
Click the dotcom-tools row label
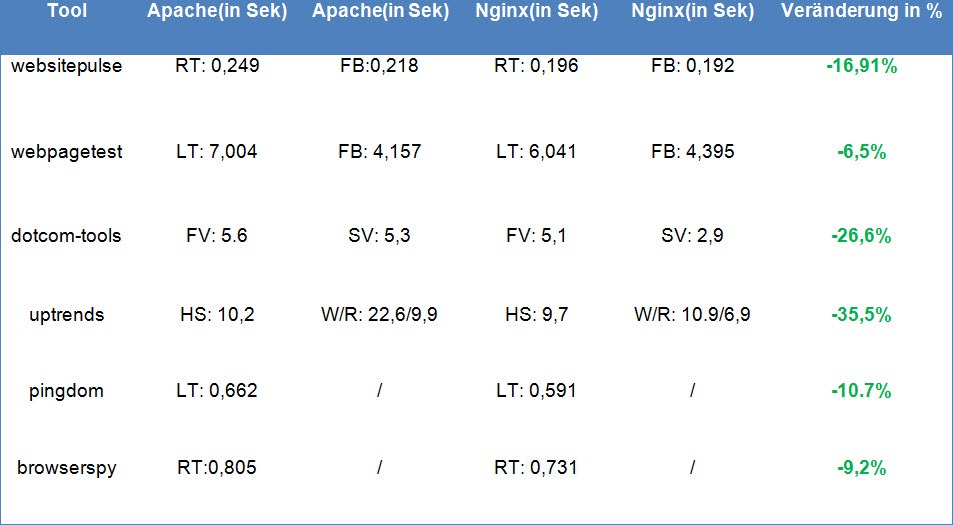click(x=66, y=235)
